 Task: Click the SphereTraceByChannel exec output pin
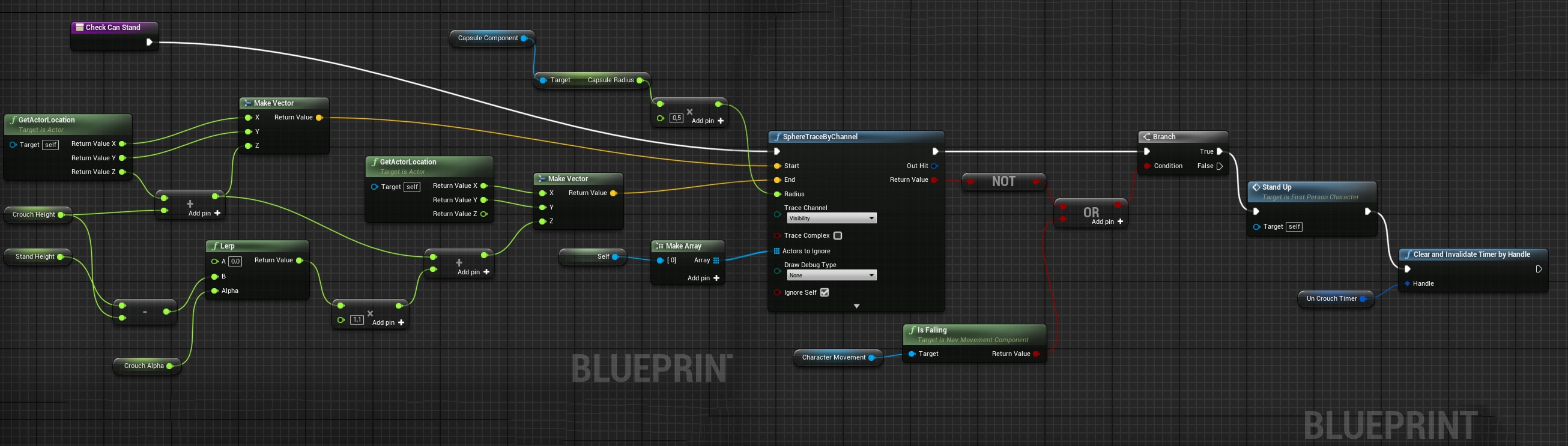pos(936,151)
